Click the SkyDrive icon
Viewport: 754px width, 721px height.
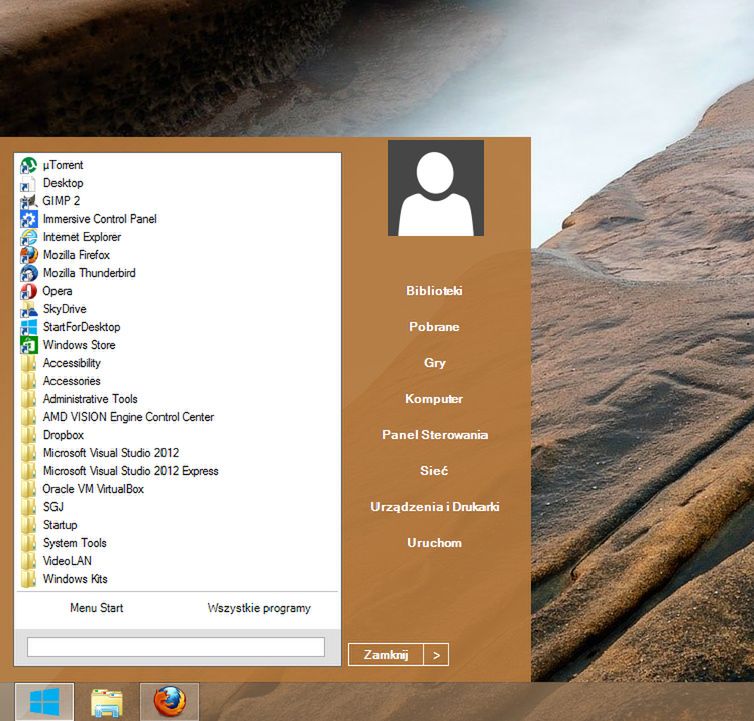28,309
